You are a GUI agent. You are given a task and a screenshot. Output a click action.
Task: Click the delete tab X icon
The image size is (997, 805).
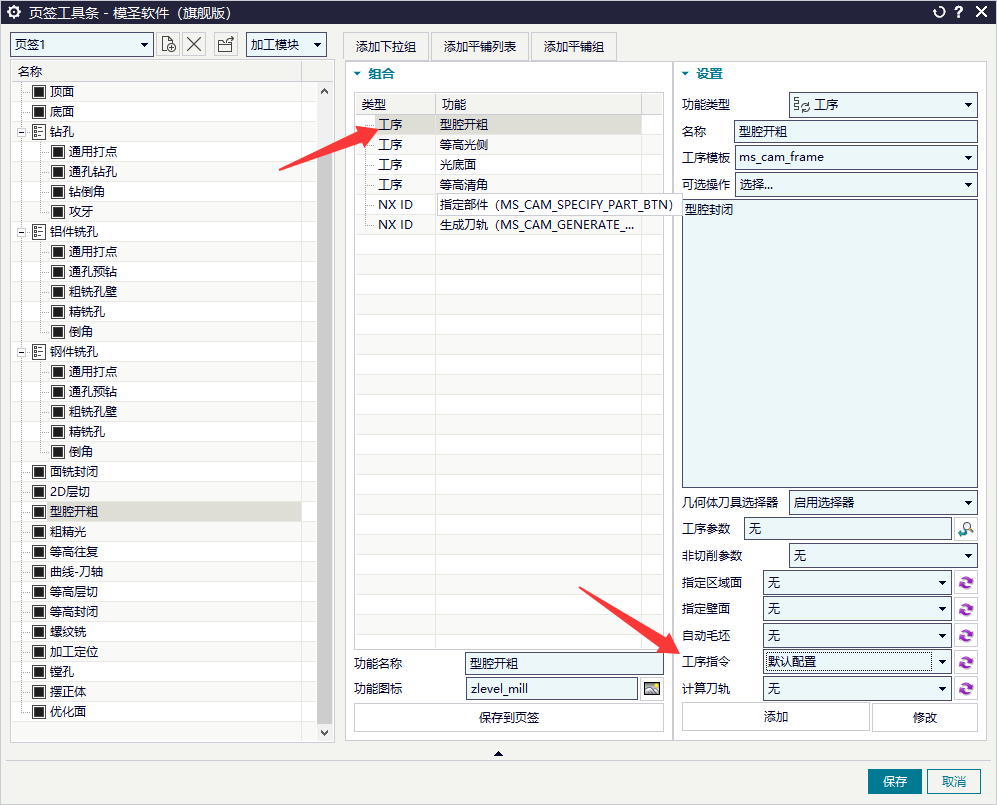pos(194,45)
